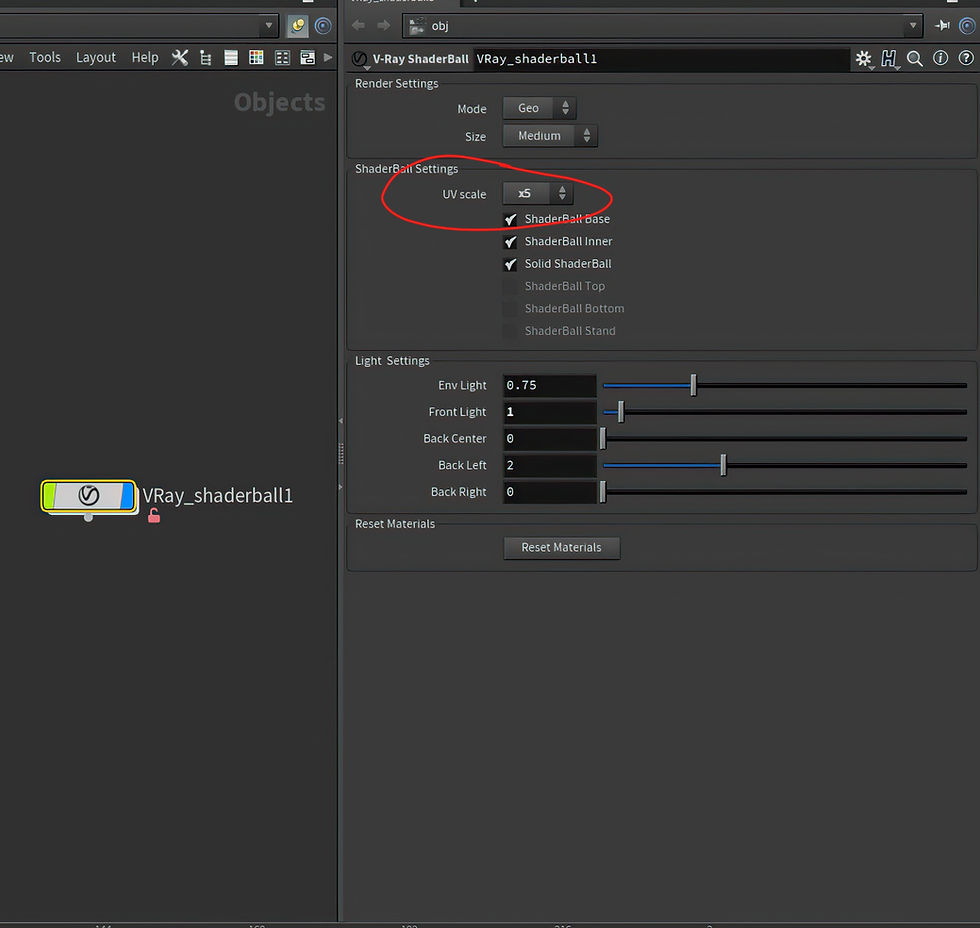The height and width of the screenshot is (928, 980).
Task: Show node info with the i icon
Action: 941,58
